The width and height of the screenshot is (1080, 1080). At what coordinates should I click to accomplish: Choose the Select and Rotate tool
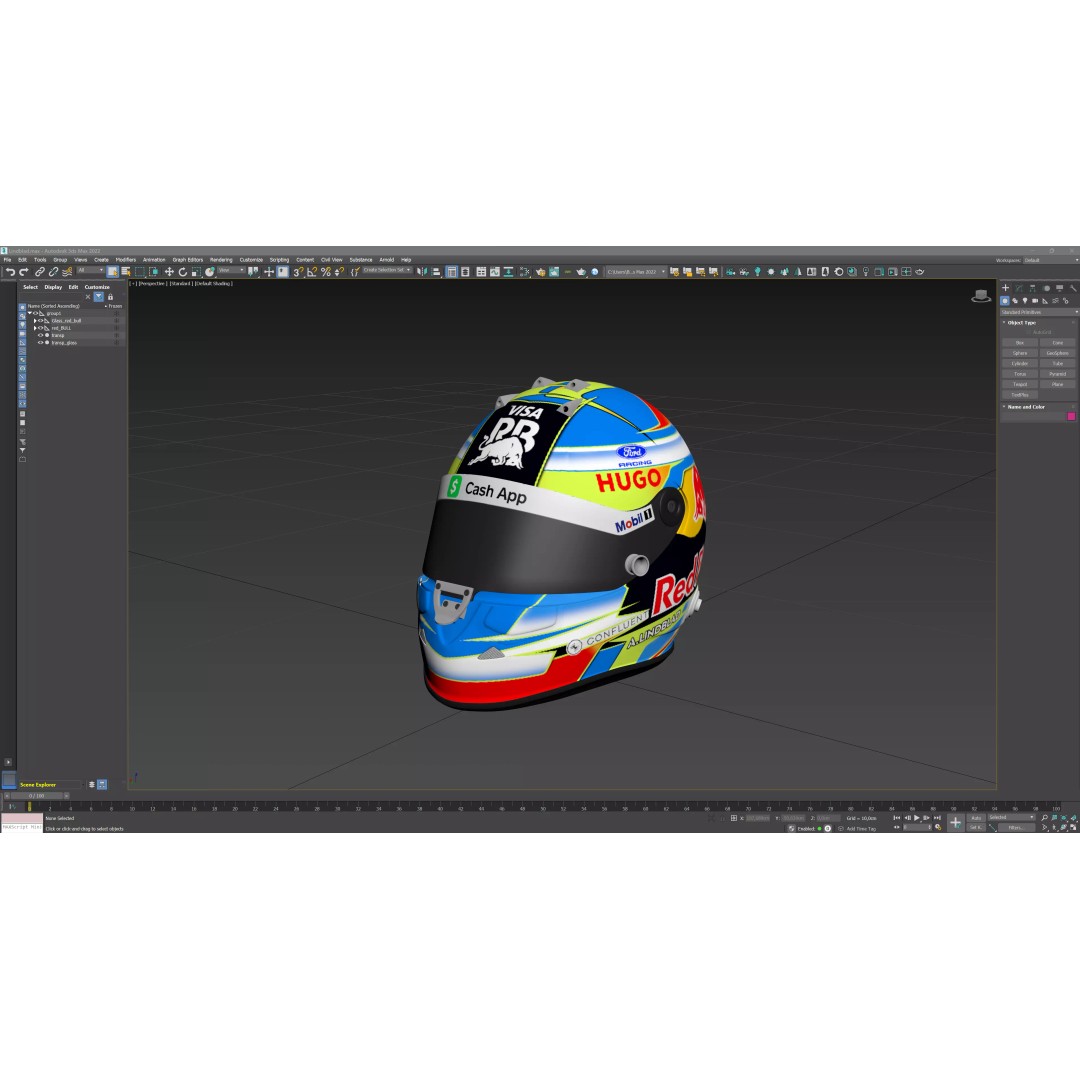pos(183,272)
